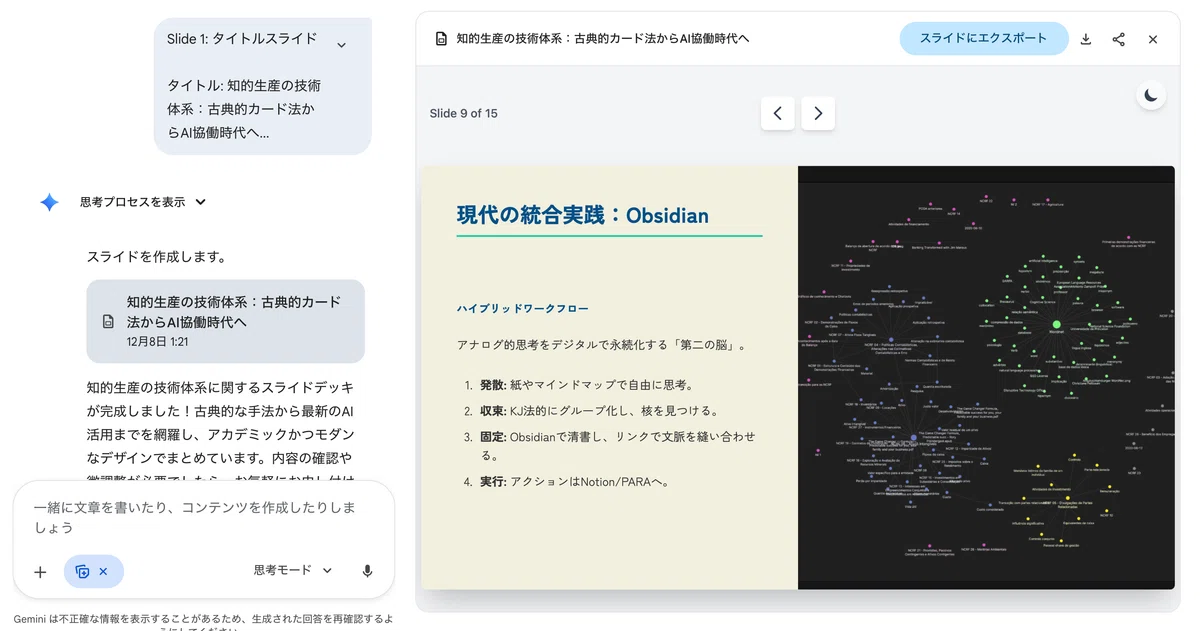Toggle dark mode with the moon icon
The image size is (1200, 631).
(x=1152, y=95)
